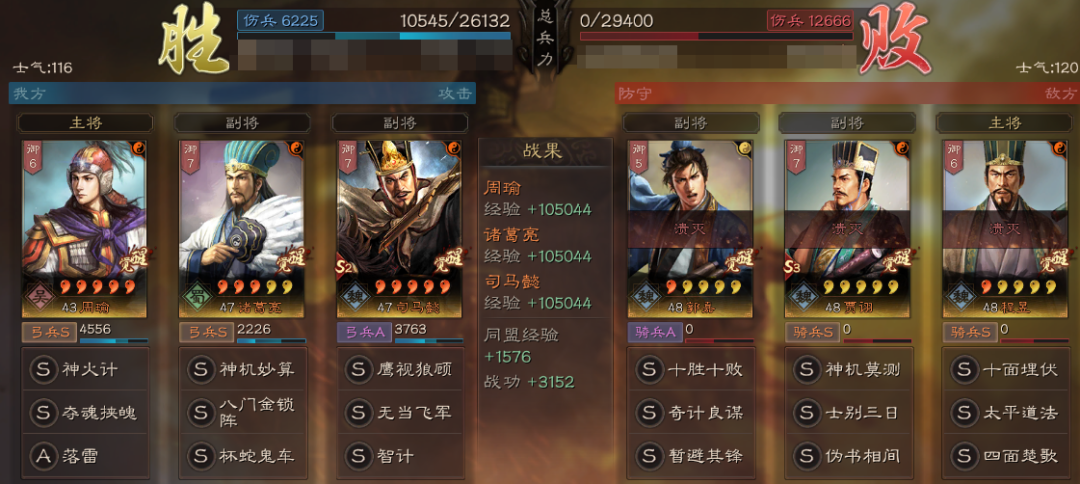The height and width of the screenshot is (484, 1080).
Task: Select the 神火计 skill entry
Action: 85,369
